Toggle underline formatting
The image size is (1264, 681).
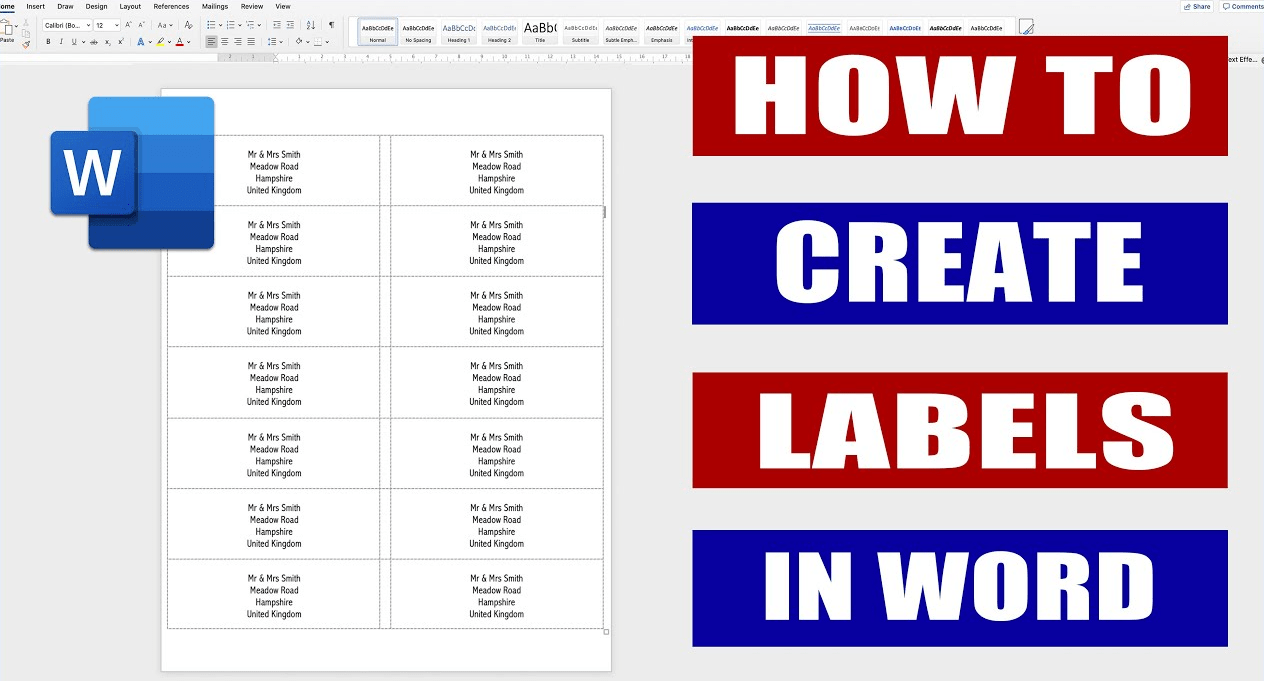coord(74,42)
